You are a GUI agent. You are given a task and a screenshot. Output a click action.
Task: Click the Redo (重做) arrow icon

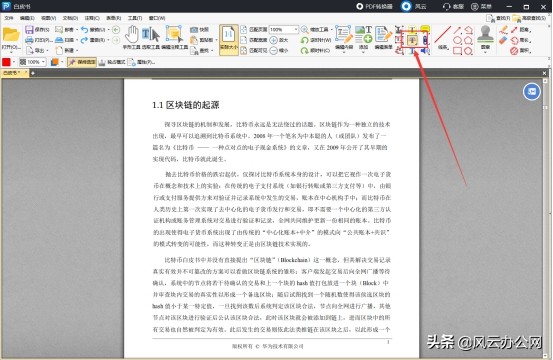(84, 40)
